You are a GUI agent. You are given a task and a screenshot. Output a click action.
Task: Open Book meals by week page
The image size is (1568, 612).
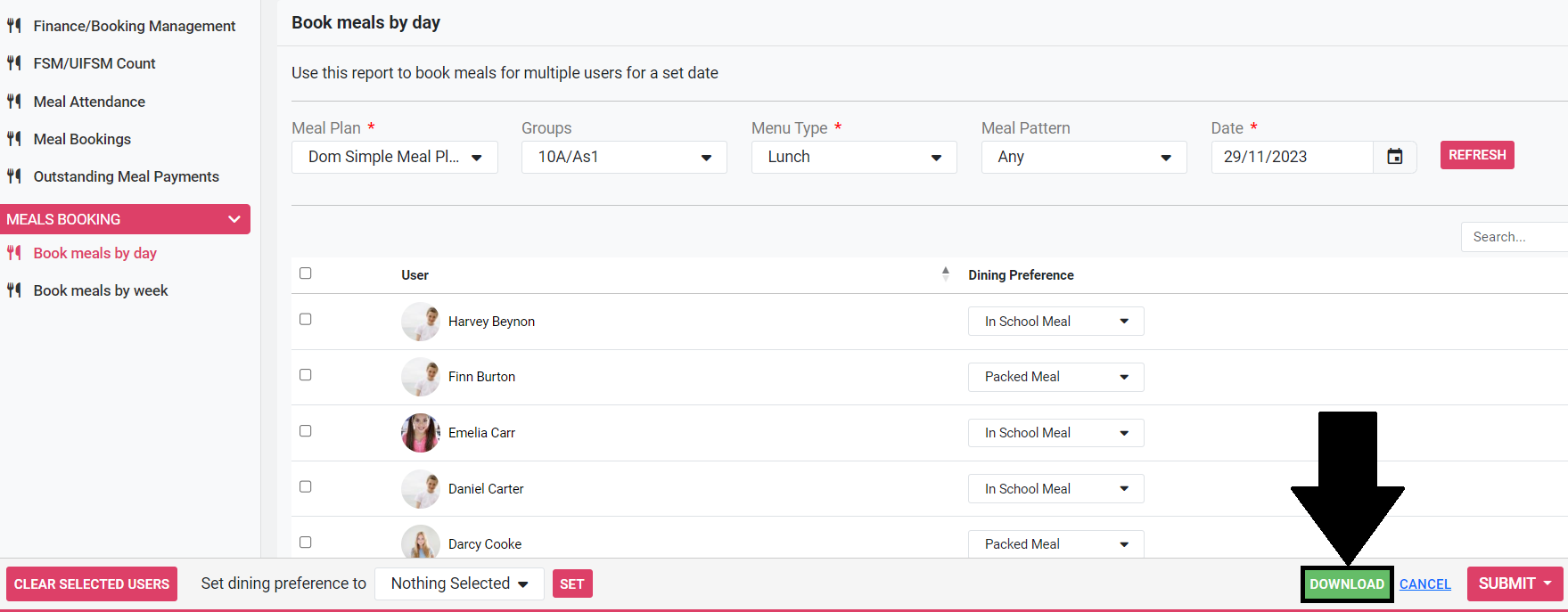[x=101, y=290]
